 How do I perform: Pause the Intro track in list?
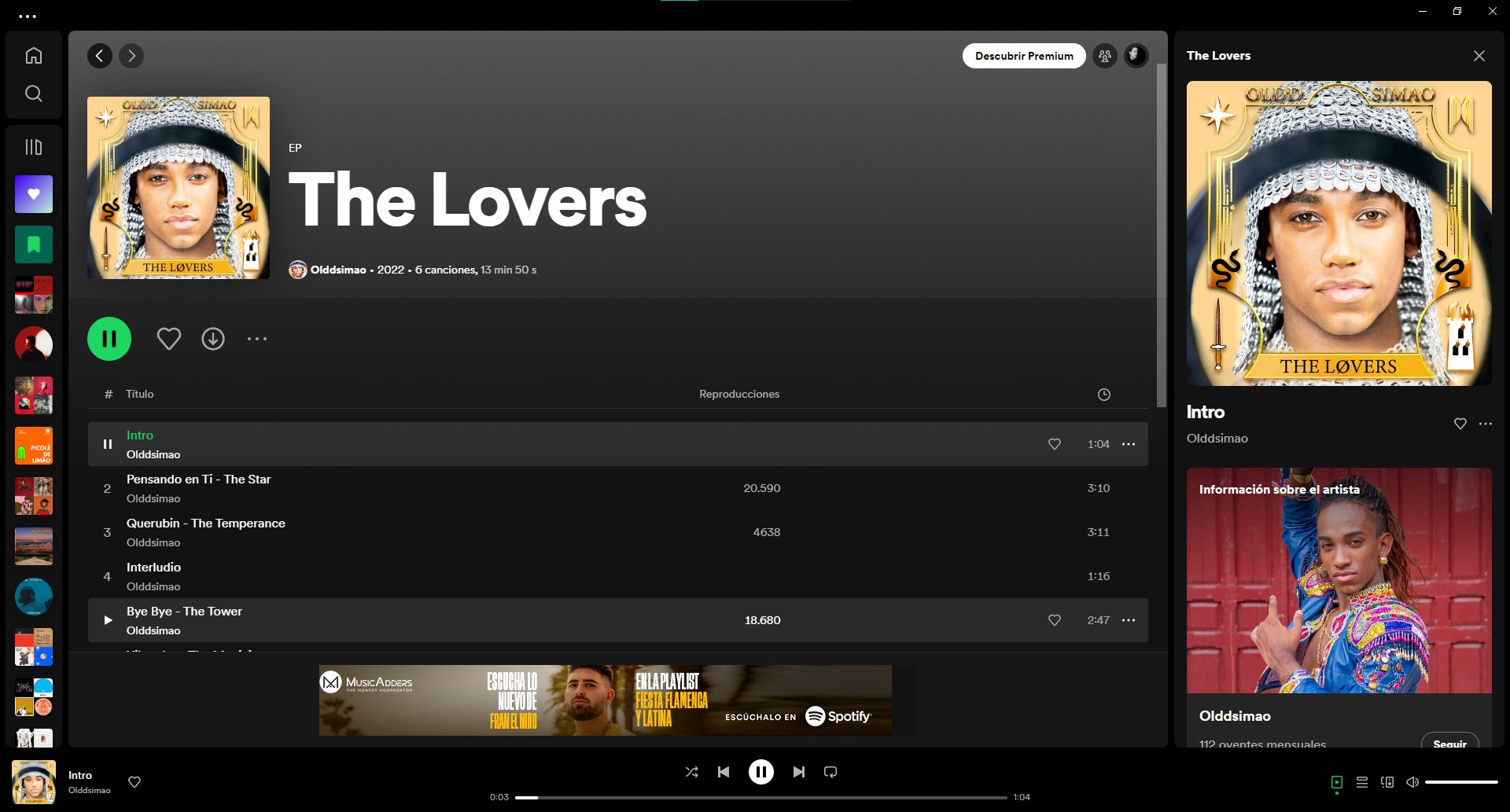[108, 444]
